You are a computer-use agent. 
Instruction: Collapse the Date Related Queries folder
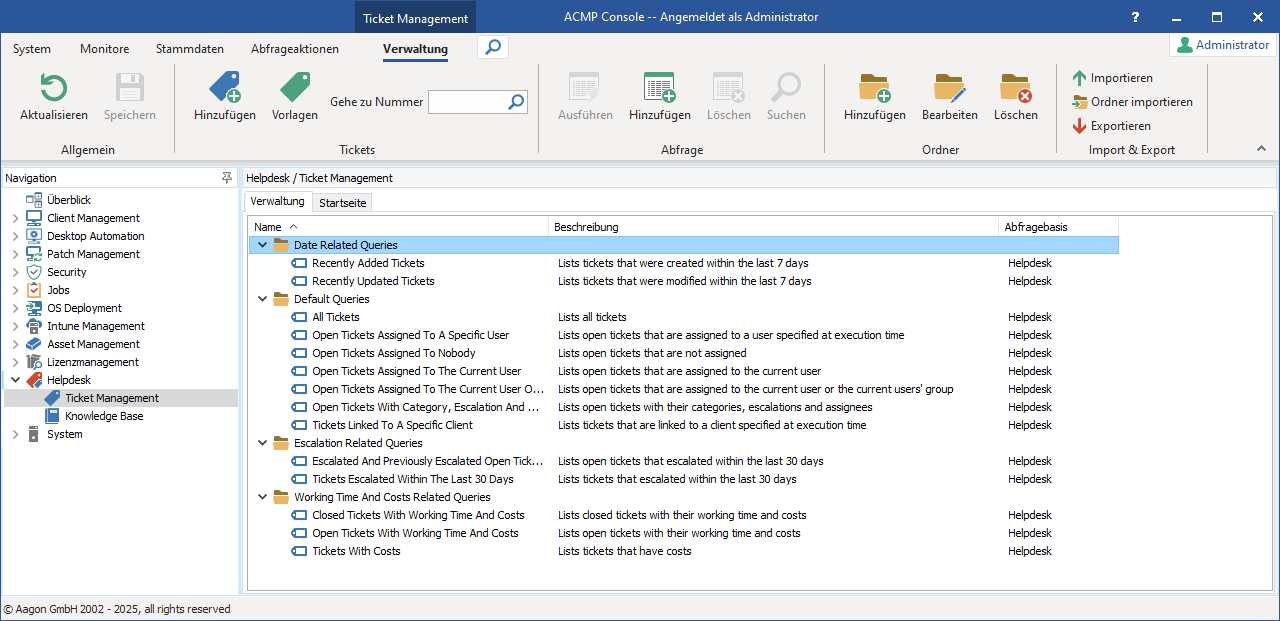tap(263, 245)
